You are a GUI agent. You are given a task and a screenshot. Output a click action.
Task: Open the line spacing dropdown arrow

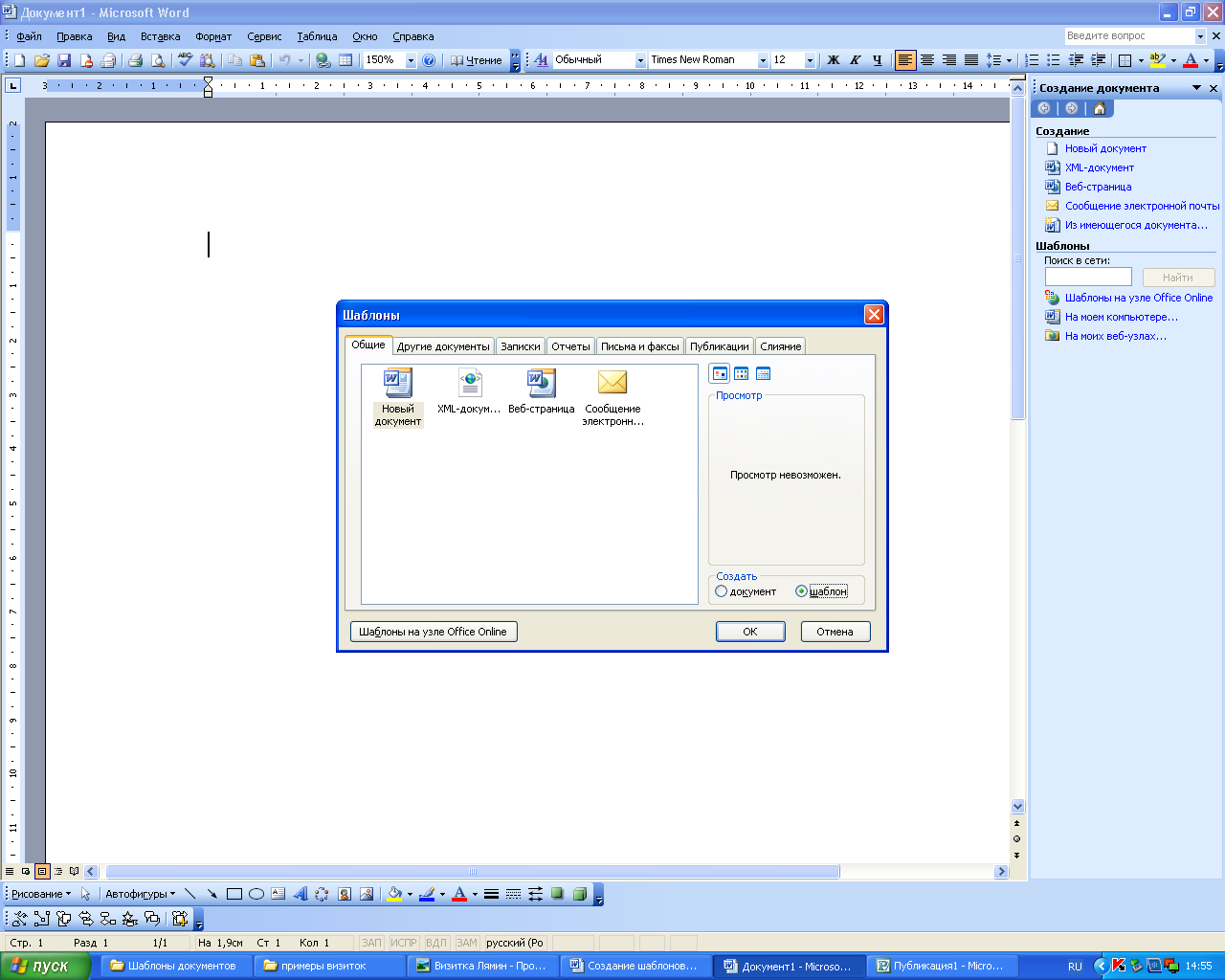pyautogui.click(x=1009, y=60)
